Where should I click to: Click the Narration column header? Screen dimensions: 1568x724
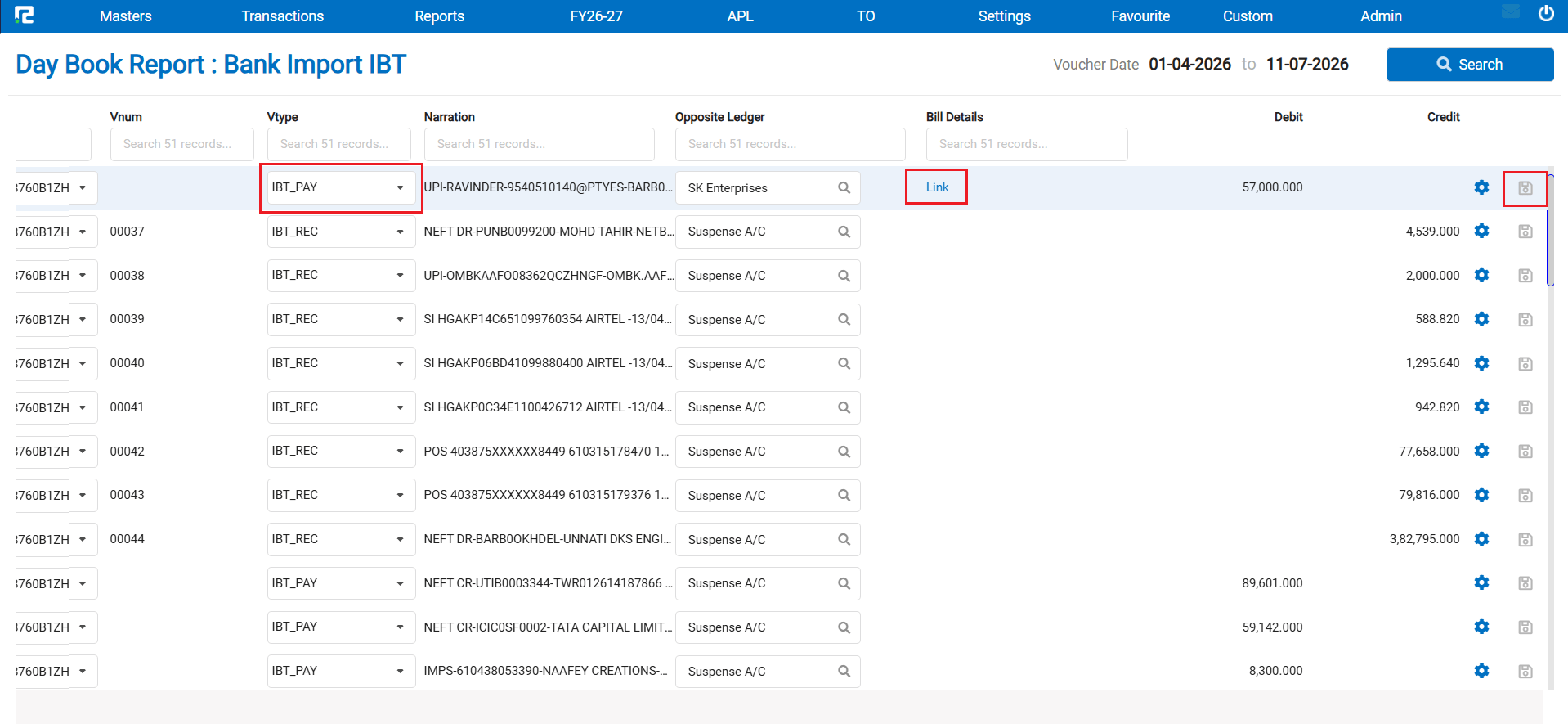coord(450,117)
